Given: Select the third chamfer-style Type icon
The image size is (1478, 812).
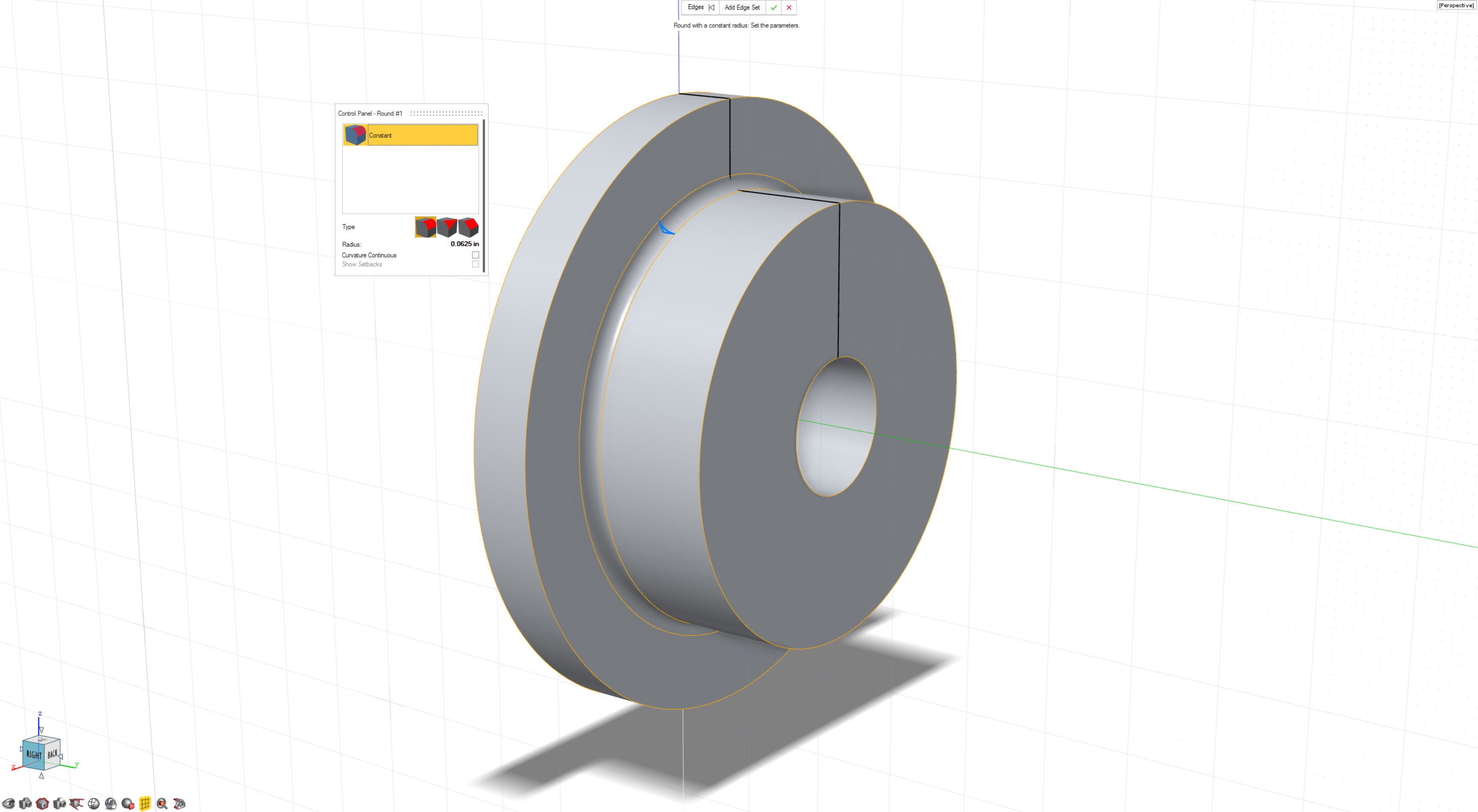Looking at the screenshot, I should (468, 227).
